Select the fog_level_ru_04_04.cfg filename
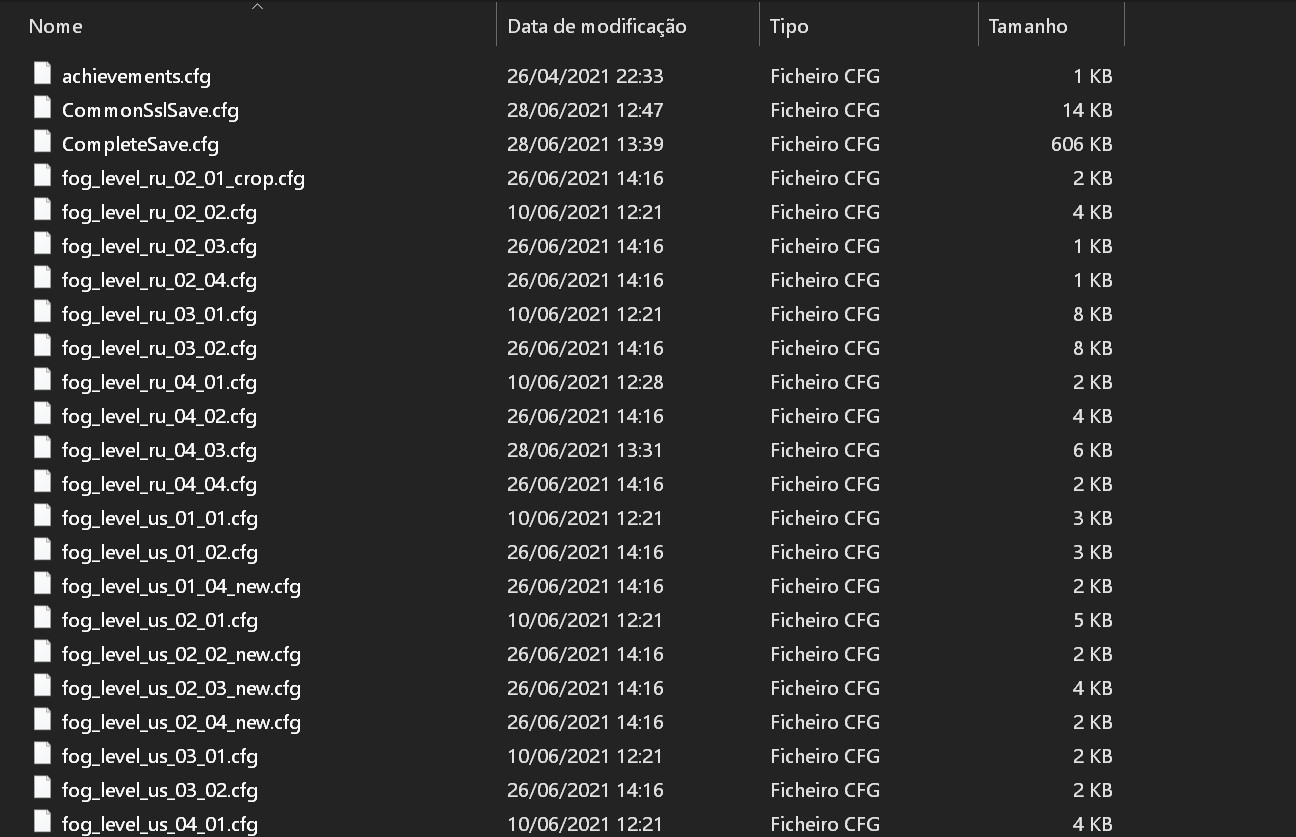This screenshot has height=837, width=1296. pos(159,484)
